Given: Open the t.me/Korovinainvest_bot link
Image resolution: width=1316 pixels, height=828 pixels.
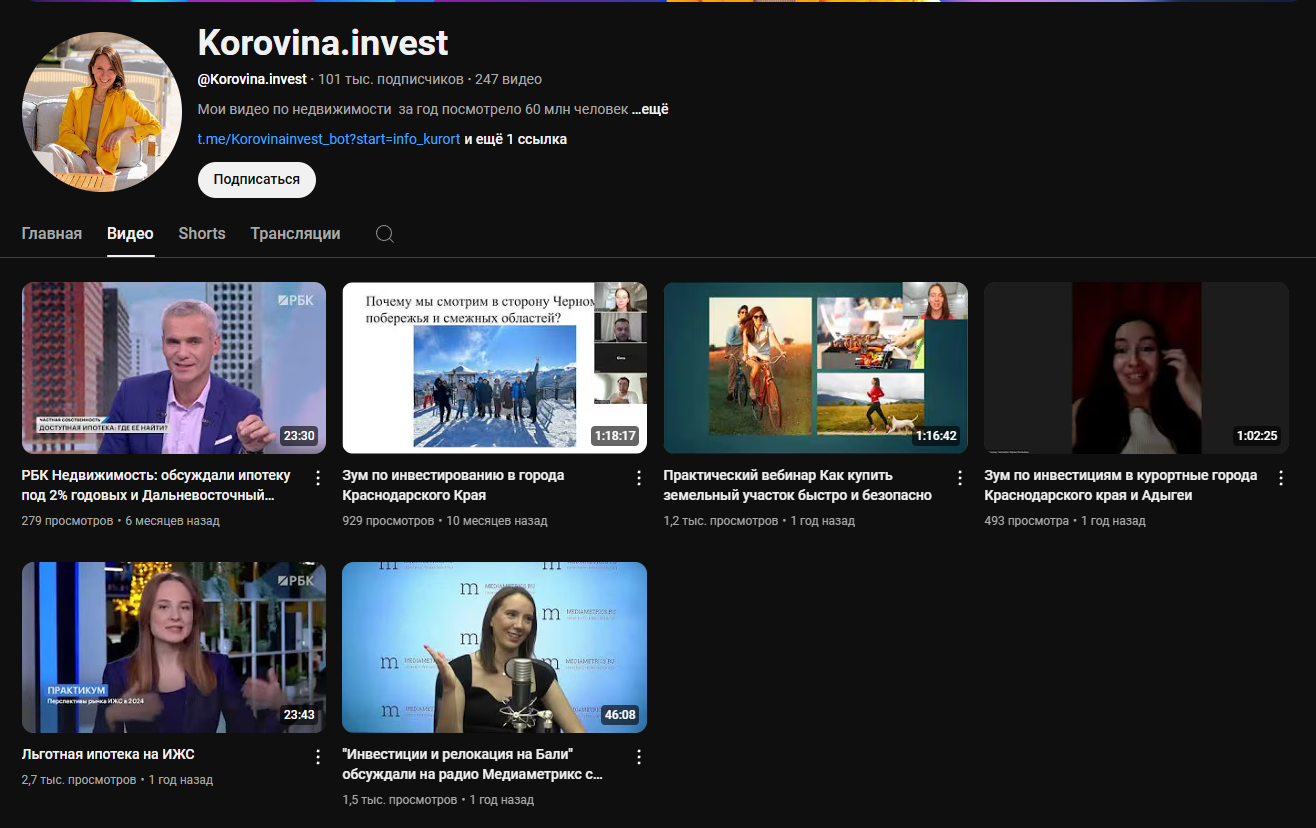Looking at the screenshot, I should point(329,139).
